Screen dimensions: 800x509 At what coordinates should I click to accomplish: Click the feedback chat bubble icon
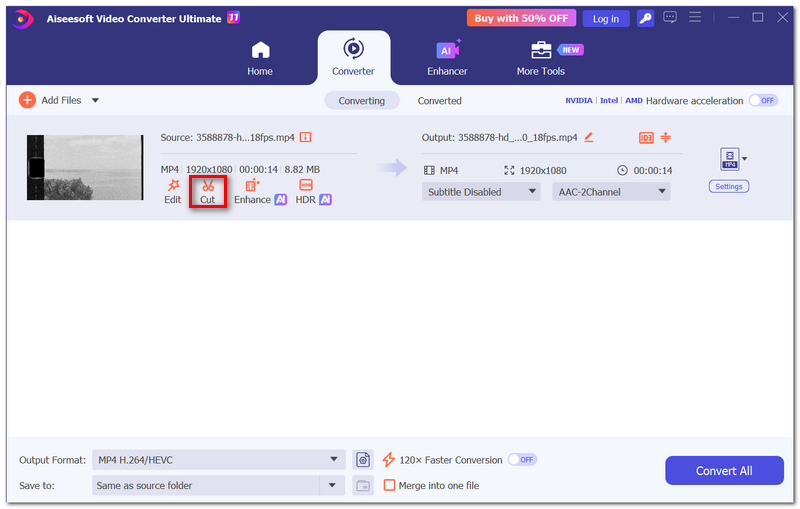point(670,17)
